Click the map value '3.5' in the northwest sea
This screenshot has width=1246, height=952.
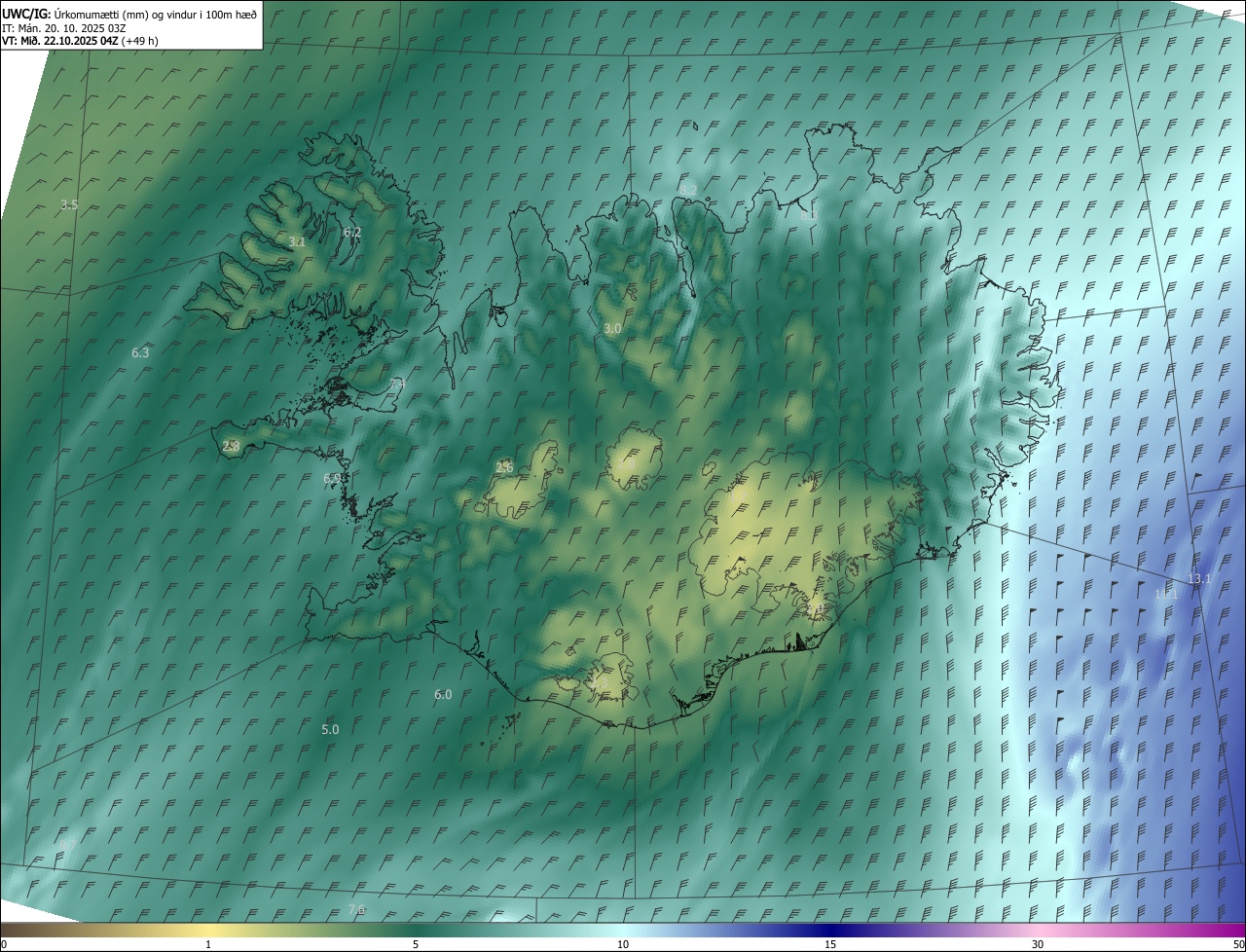(69, 204)
